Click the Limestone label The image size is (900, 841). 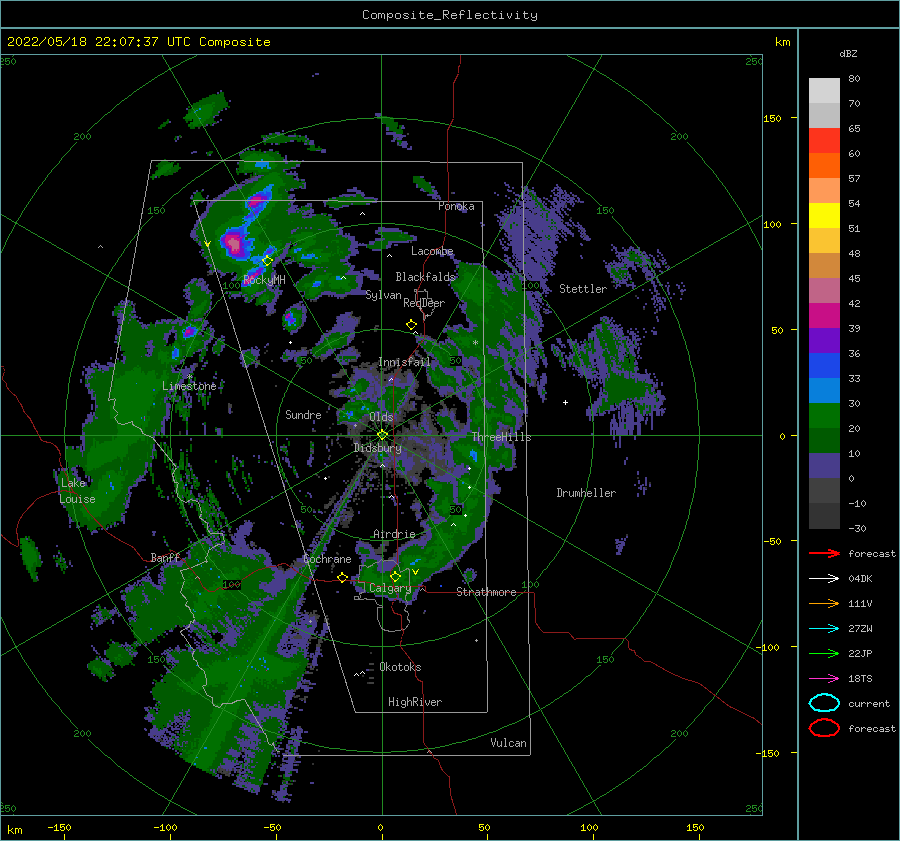click(189, 386)
